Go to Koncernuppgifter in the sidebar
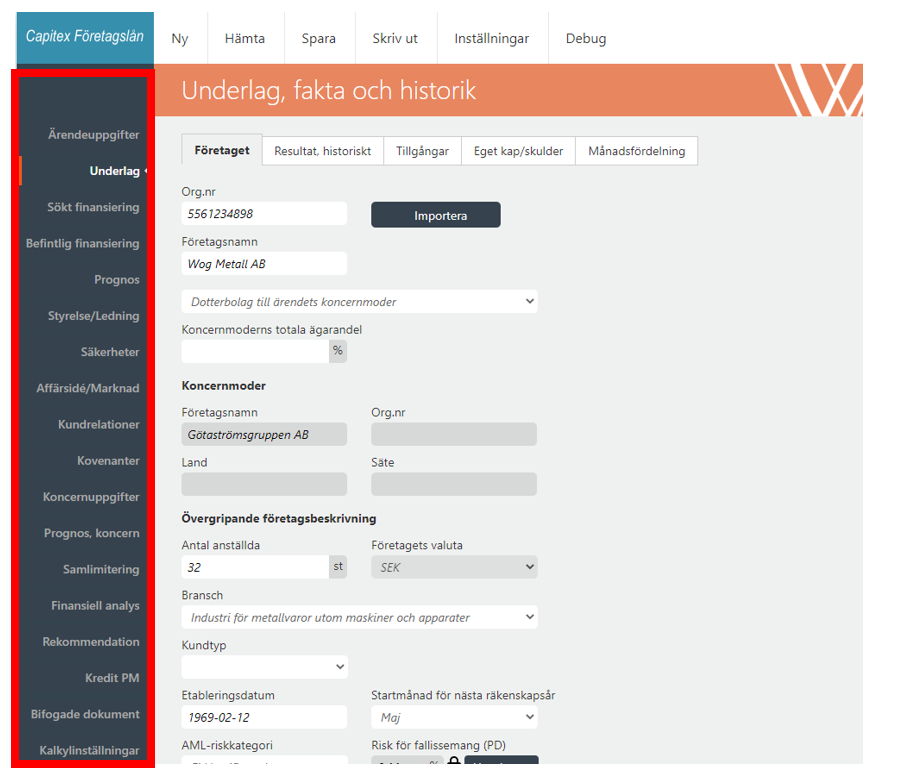This screenshot has height=784, width=897. pyautogui.click(x=91, y=497)
